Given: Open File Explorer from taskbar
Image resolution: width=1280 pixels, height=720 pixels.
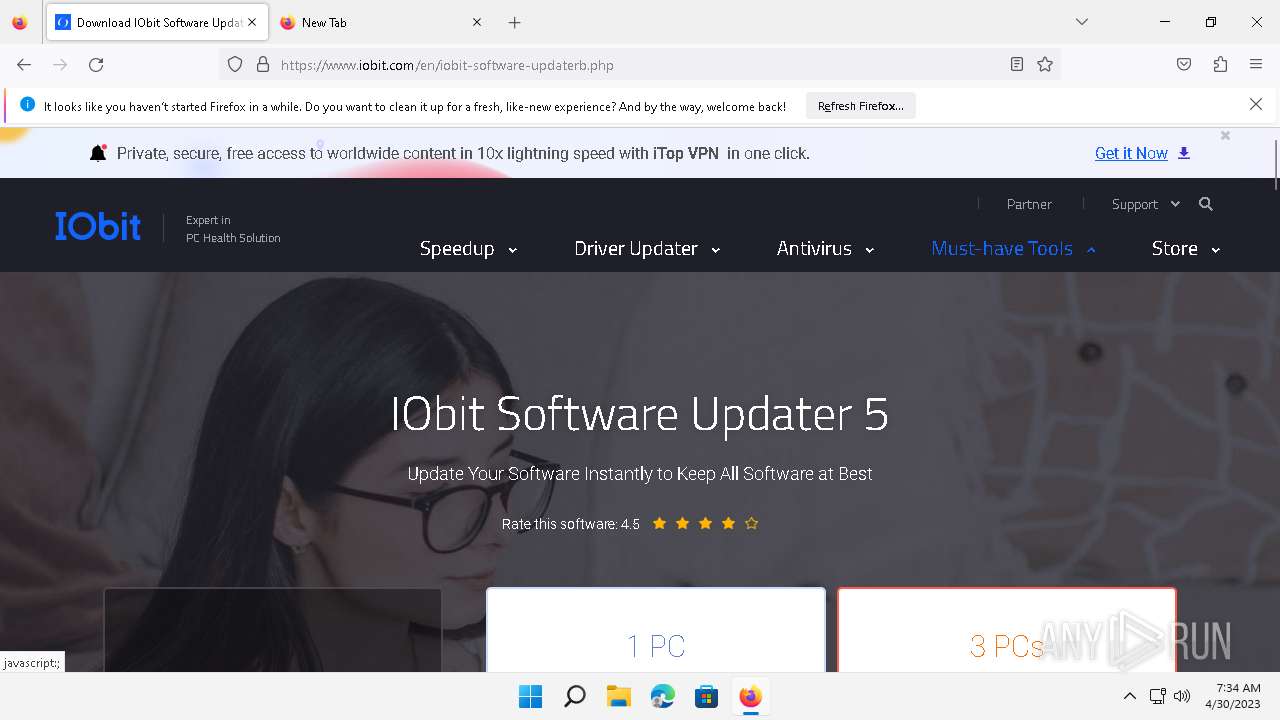Looking at the screenshot, I should pyautogui.click(x=618, y=696).
